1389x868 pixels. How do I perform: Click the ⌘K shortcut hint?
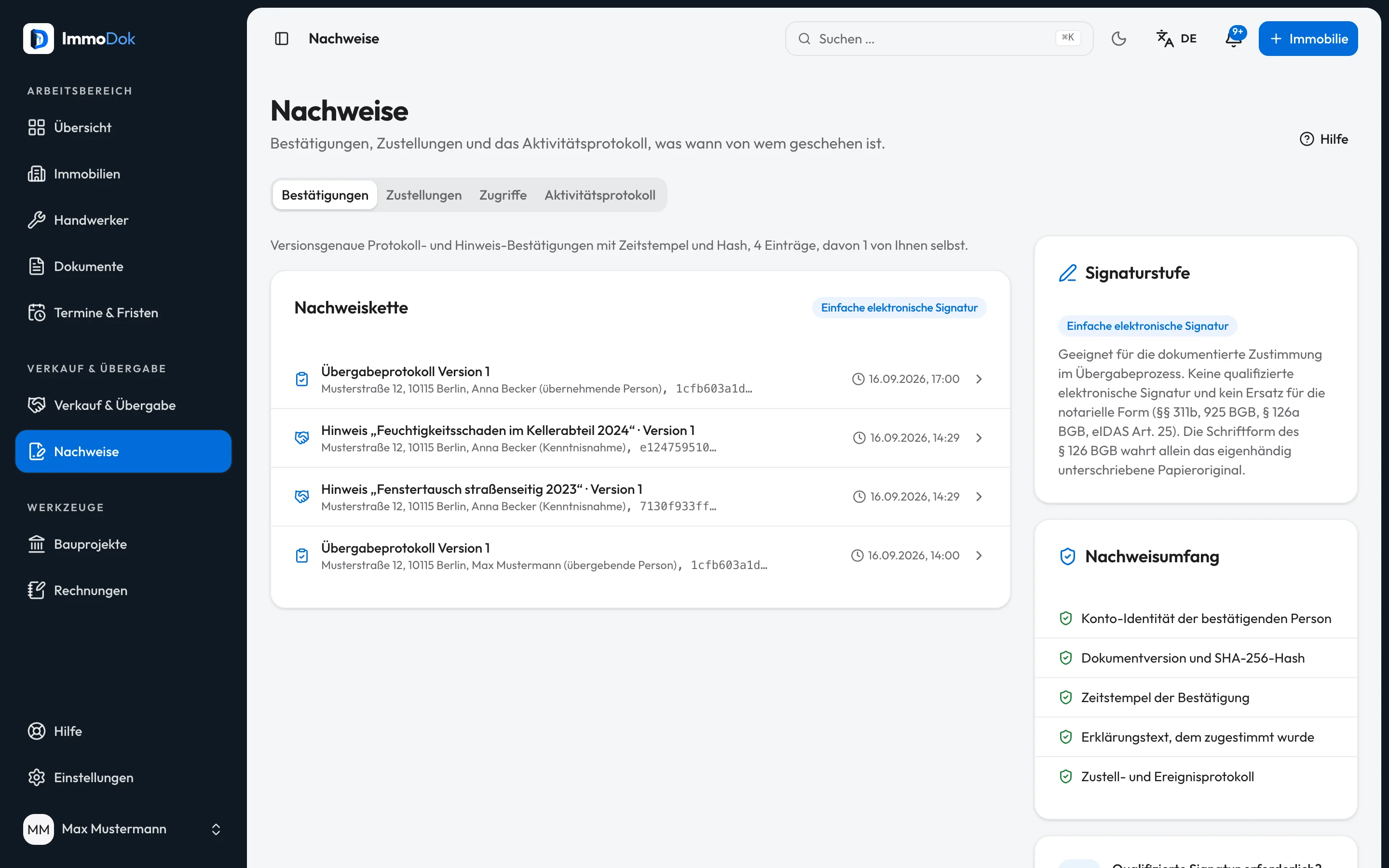coord(1068,37)
